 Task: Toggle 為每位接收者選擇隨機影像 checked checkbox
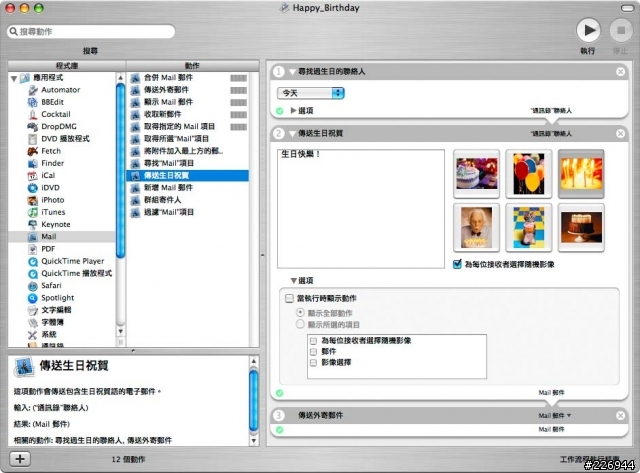(457, 264)
